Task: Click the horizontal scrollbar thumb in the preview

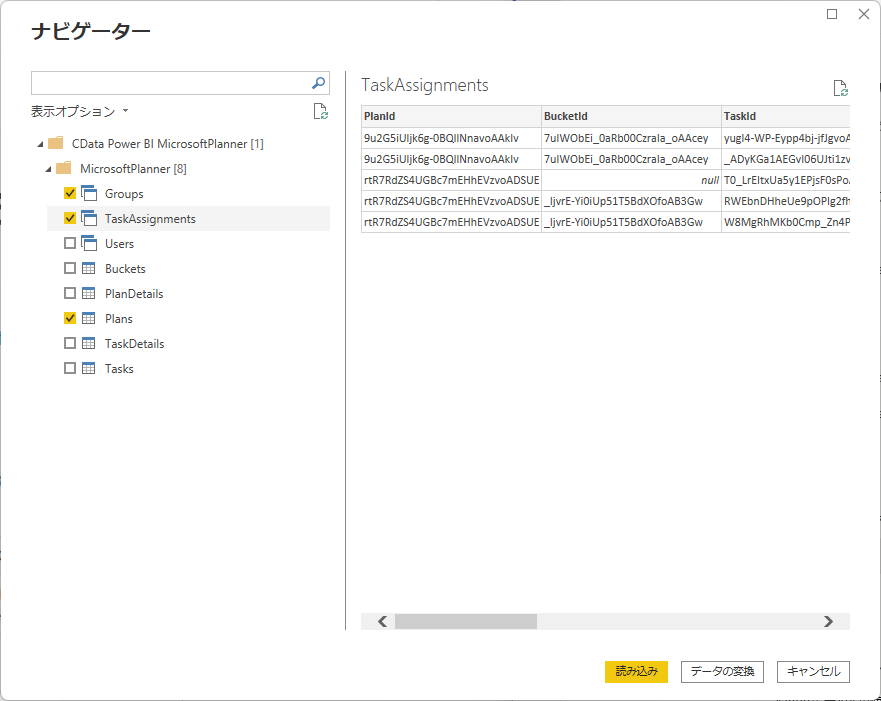Action: pos(466,621)
